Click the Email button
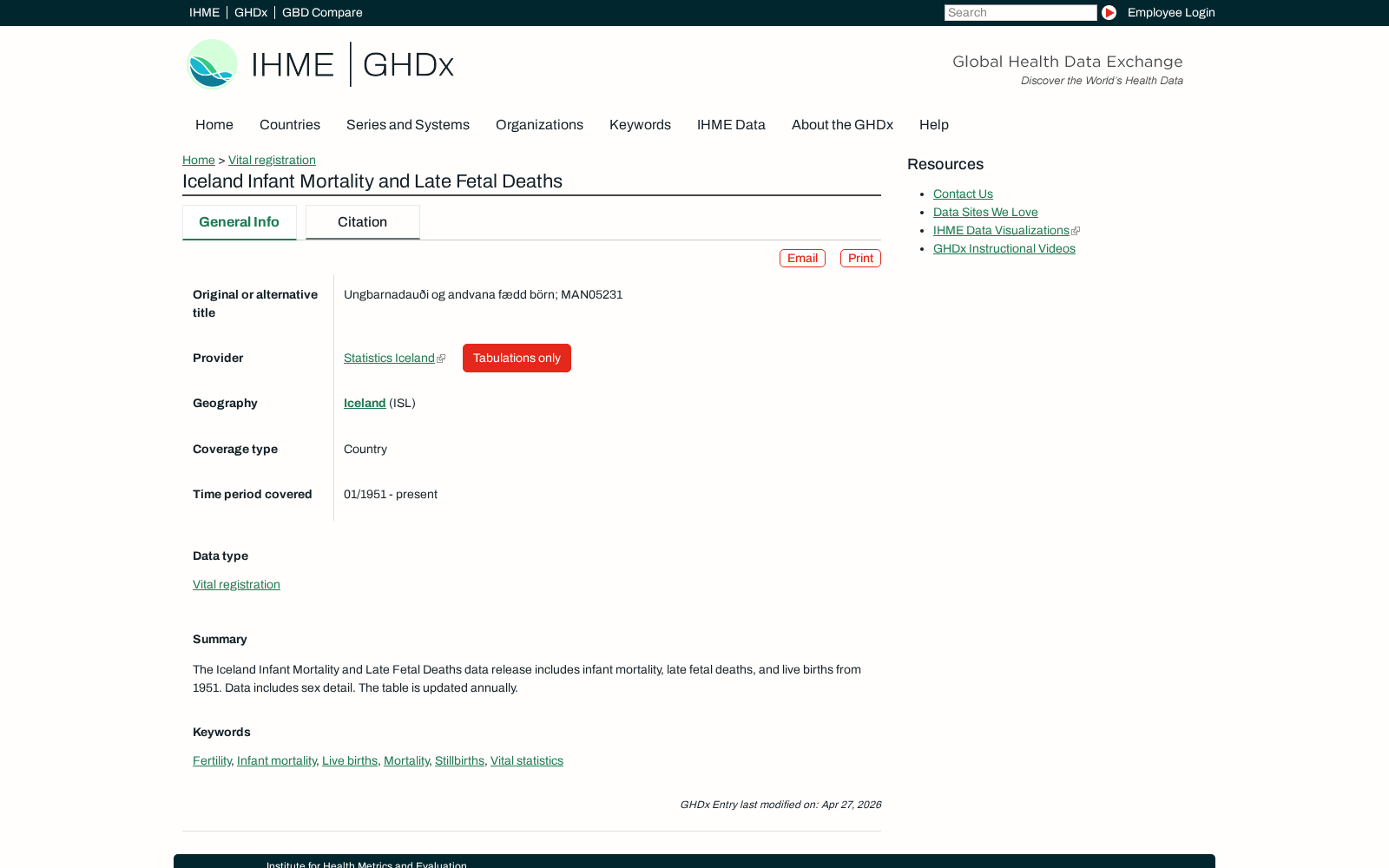This screenshot has width=1389, height=868. 802,258
